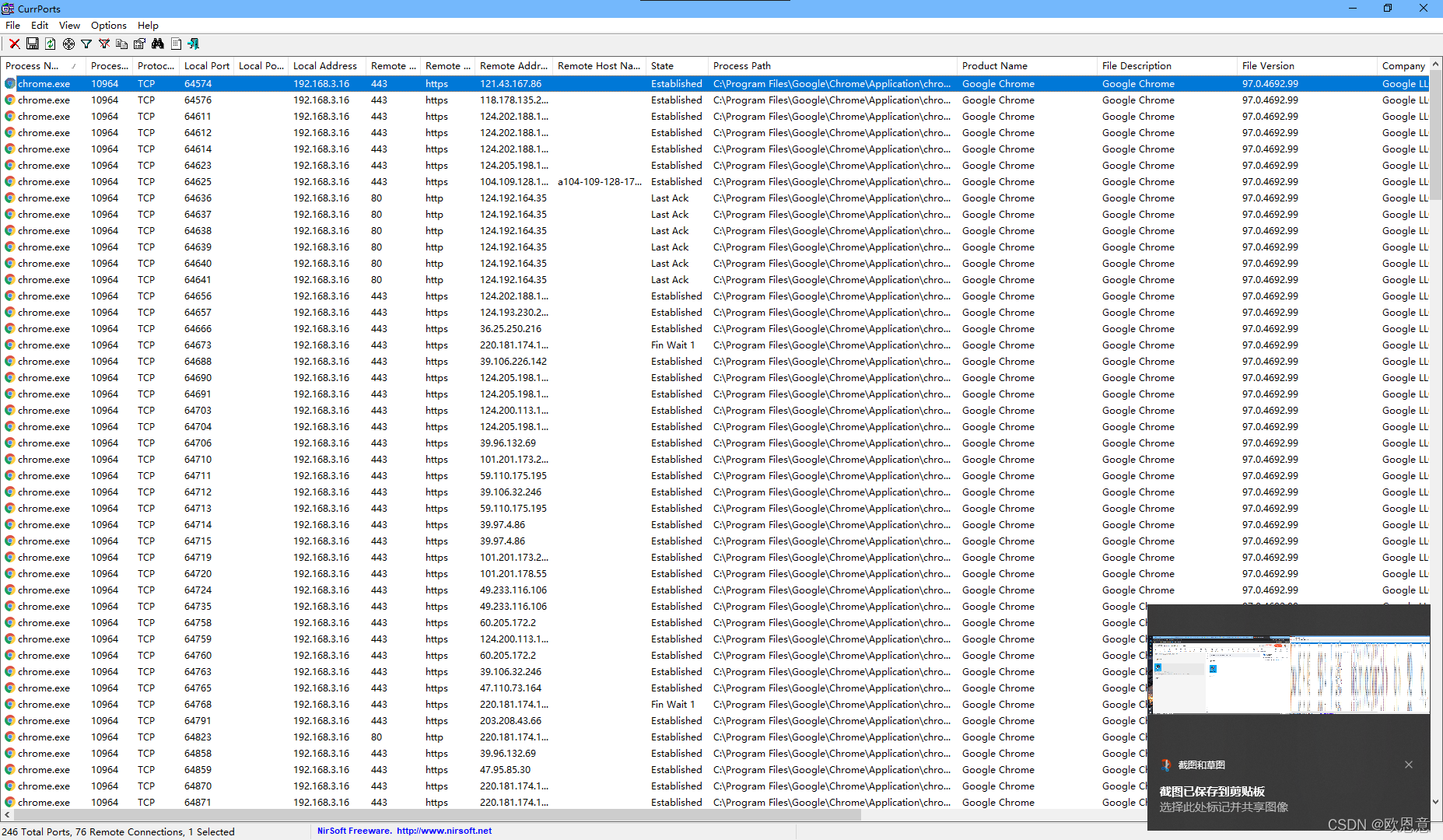
Task: Select the Fin Wait 1 row with port 64673
Action: tap(715, 345)
